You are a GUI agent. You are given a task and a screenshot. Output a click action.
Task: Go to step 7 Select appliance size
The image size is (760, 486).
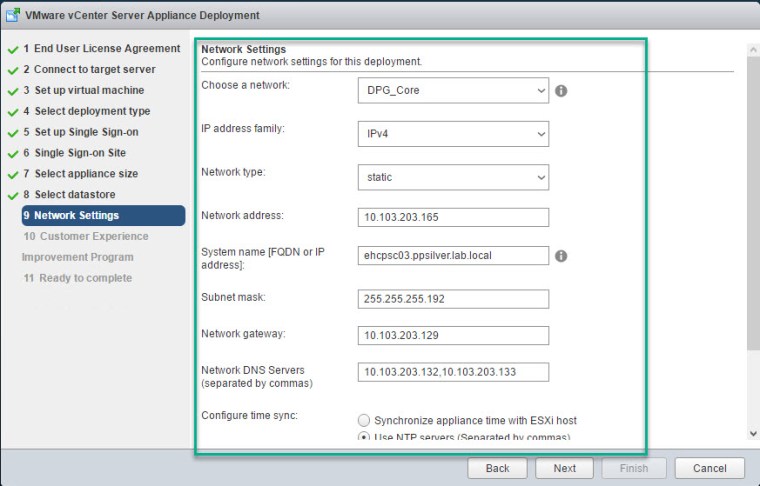pyautogui.click(x=80, y=173)
